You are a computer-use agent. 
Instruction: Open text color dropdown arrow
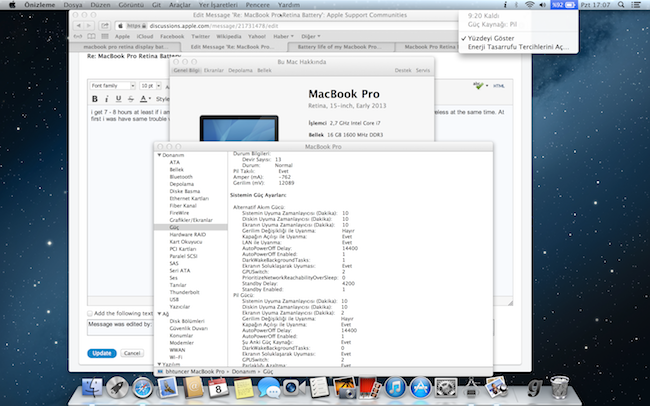click(x=150, y=99)
